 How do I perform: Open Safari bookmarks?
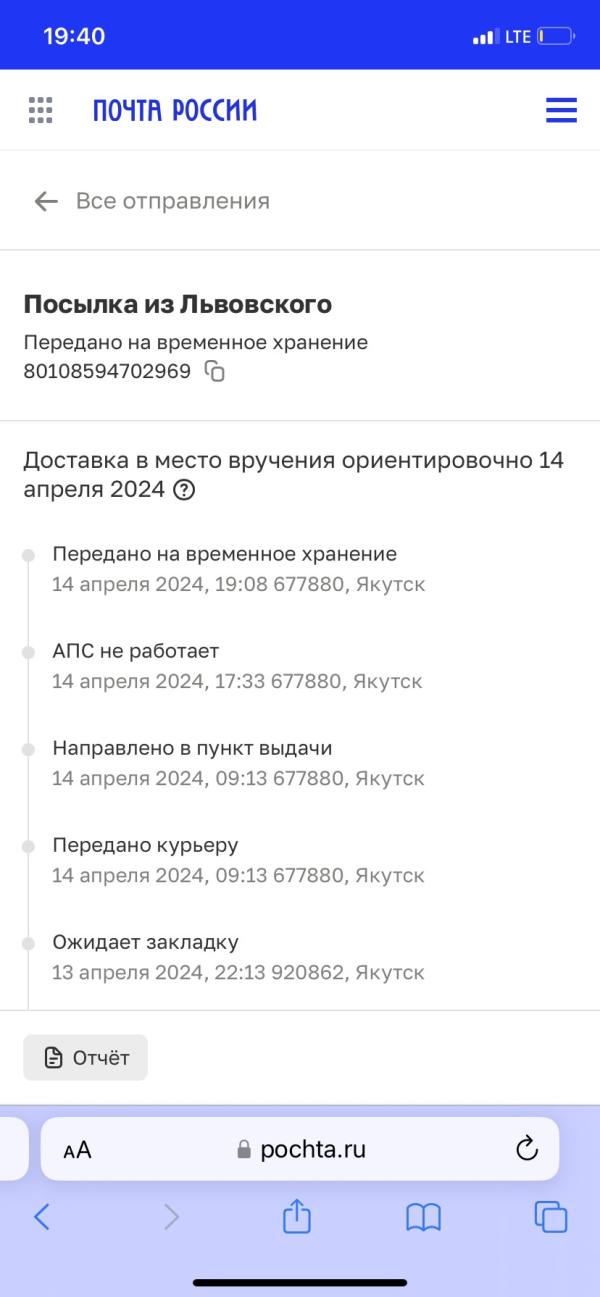424,1217
